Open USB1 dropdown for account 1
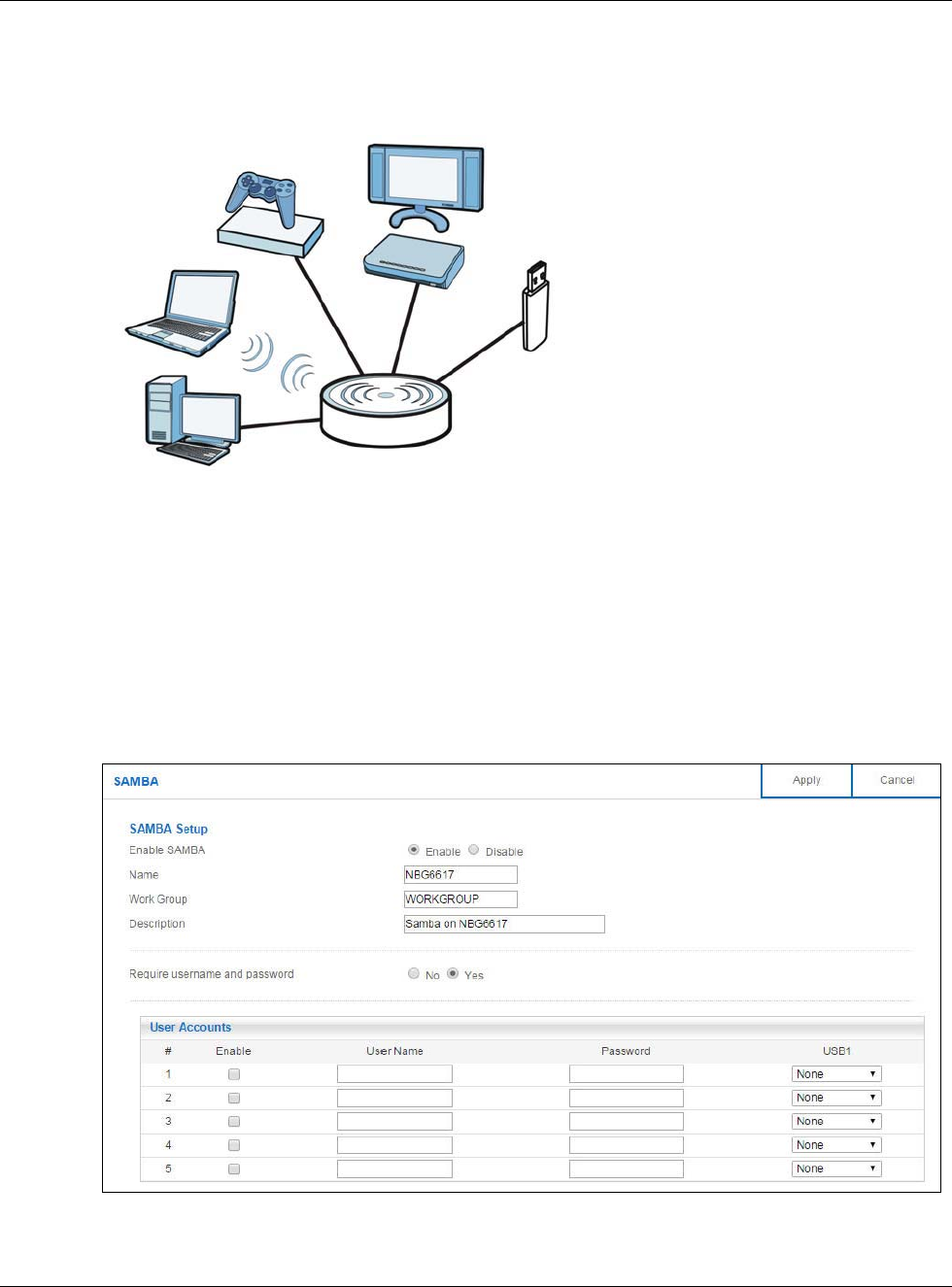The width and height of the screenshot is (952, 1287). [x=836, y=1074]
